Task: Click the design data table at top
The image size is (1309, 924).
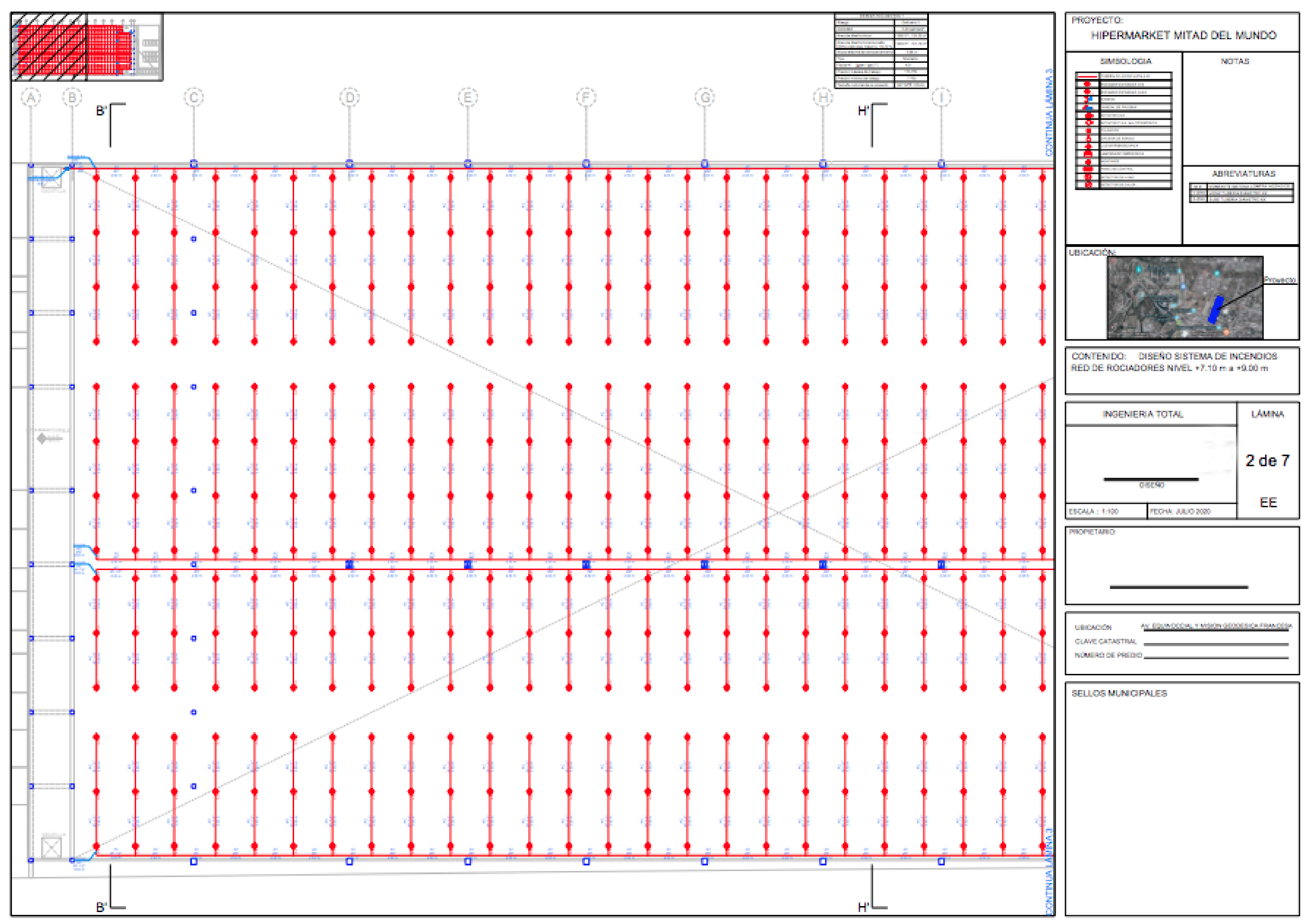Action: pyautogui.click(x=881, y=51)
